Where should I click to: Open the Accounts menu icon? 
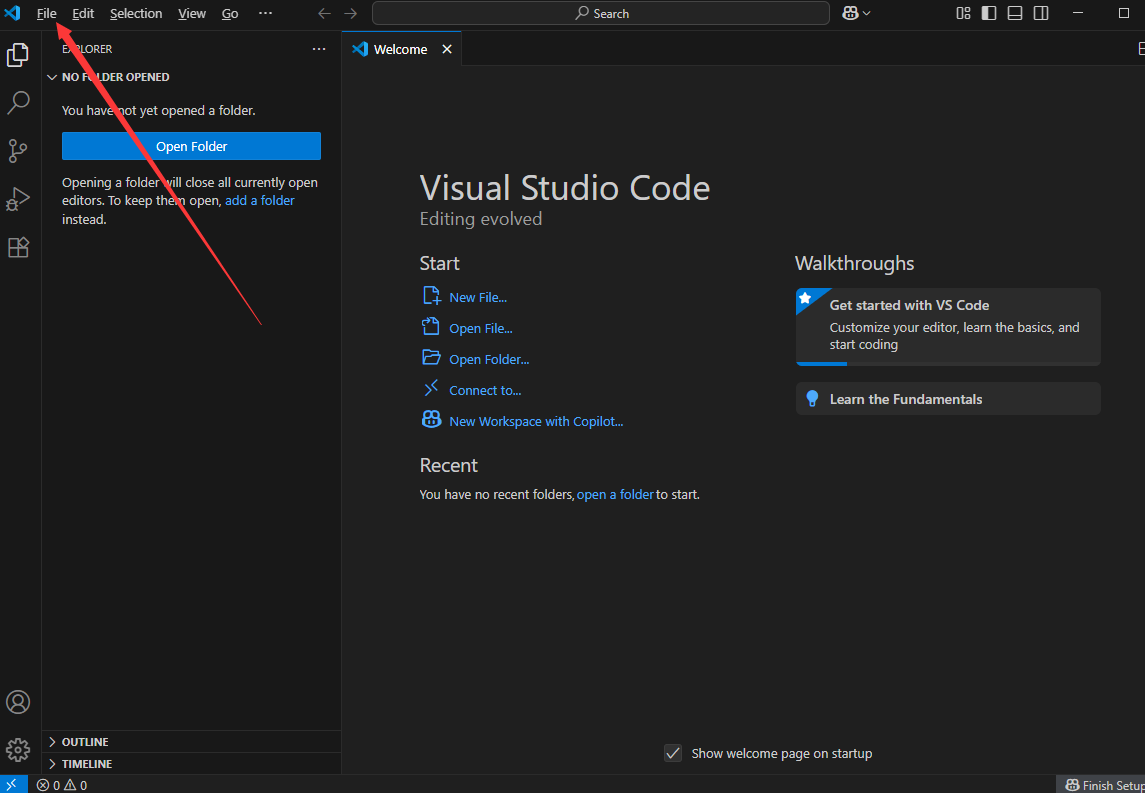pos(18,702)
